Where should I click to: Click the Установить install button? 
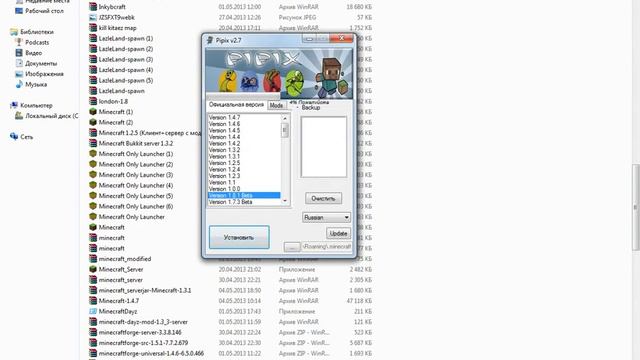239,237
